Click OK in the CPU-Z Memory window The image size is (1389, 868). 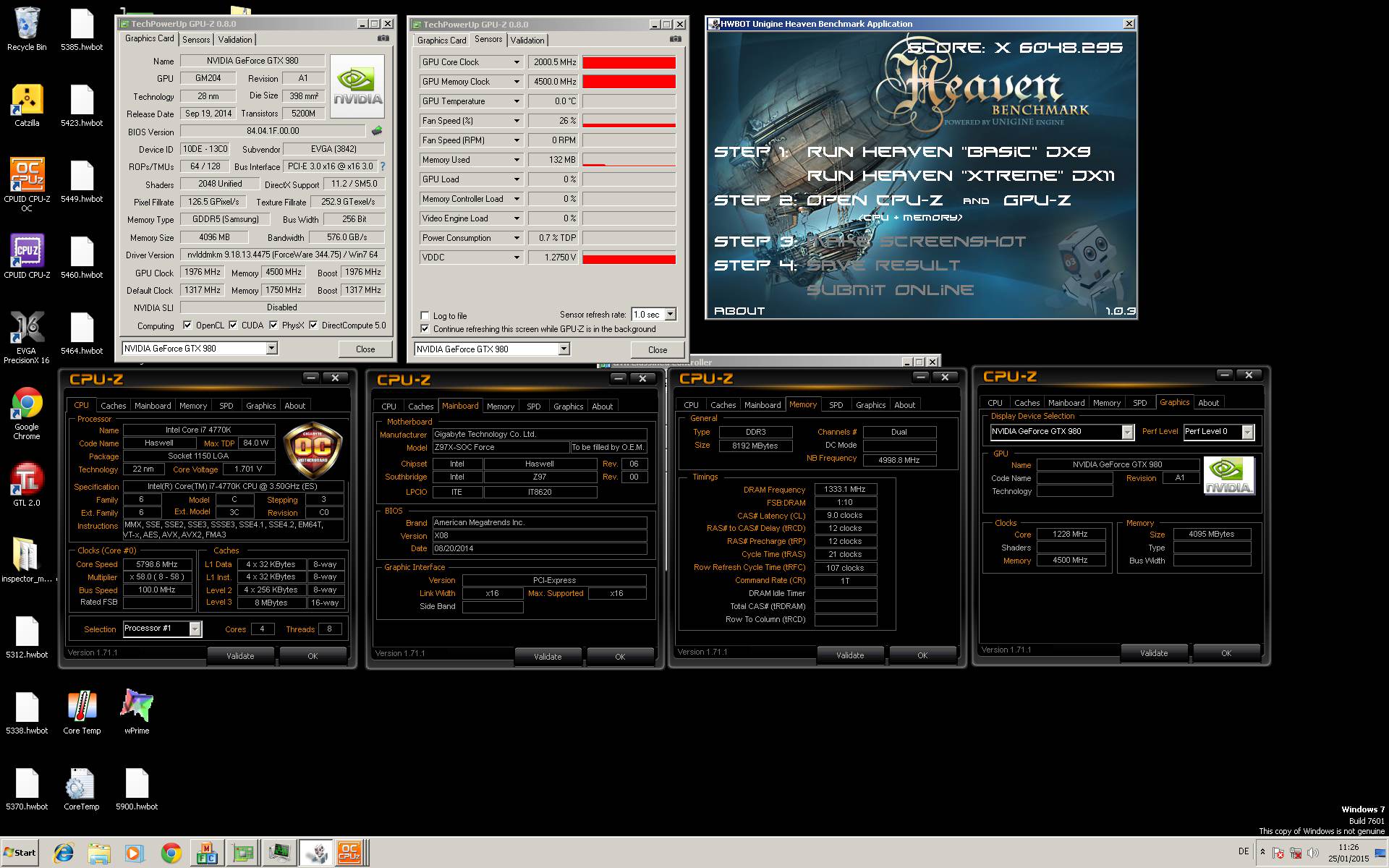(922, 655)
